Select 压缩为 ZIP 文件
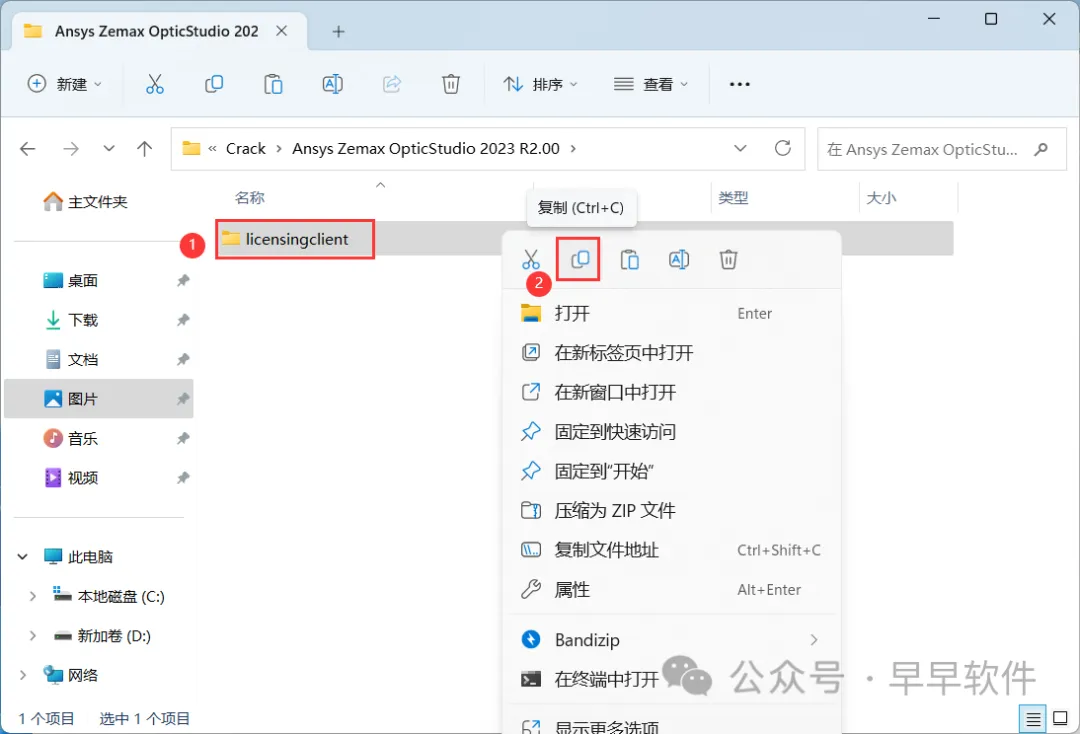The width and height of the screenshot is (1080, 734). click(672, 510)
